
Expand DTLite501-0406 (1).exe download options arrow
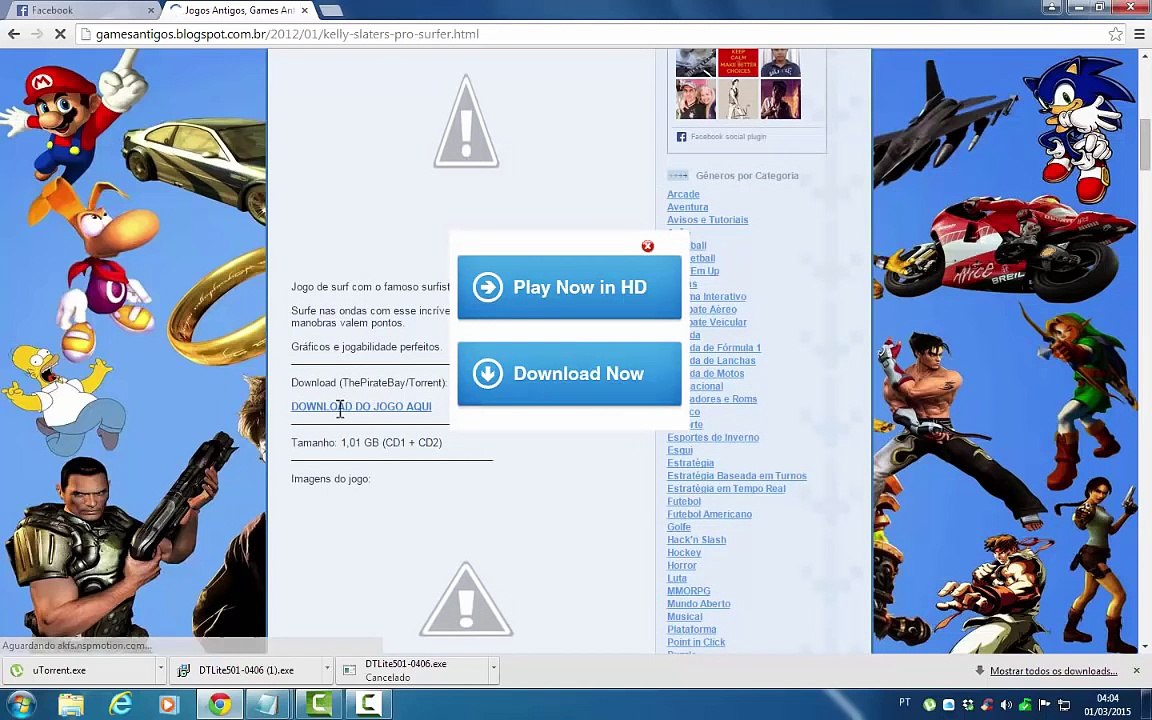pyautogui.click(x=328, y=670)
